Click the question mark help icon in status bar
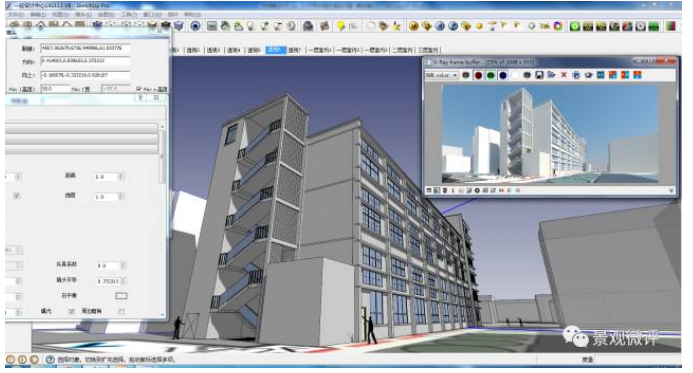This screenshot has height=373, width=693. 50,360
